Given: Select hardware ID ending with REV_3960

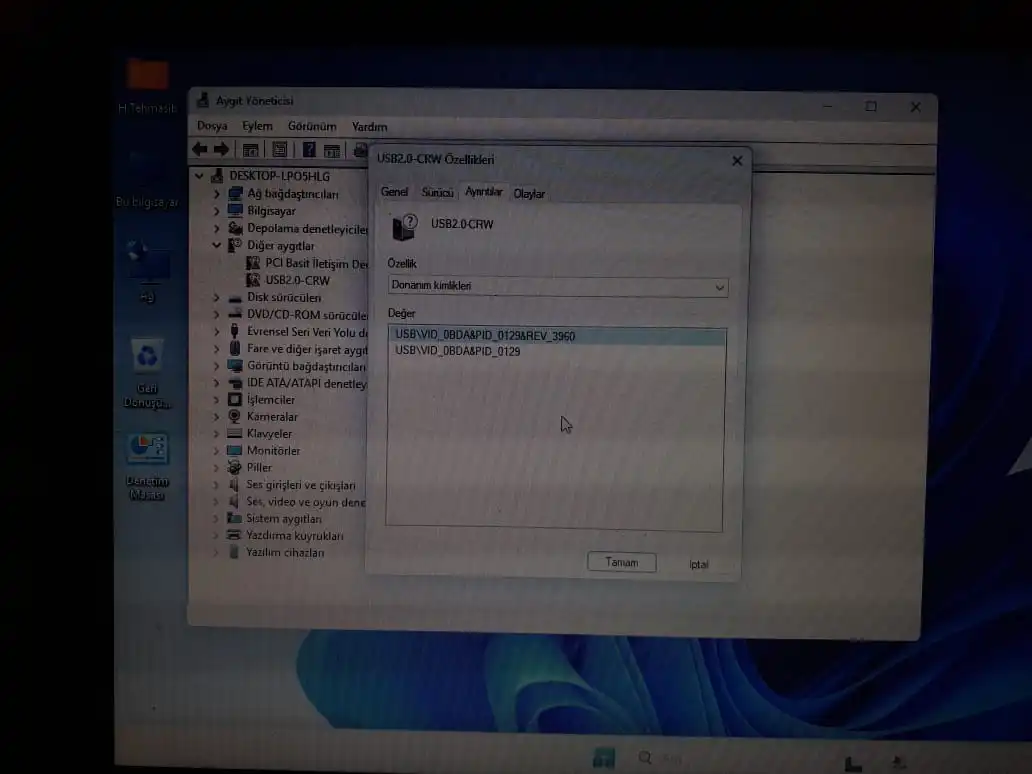Looking at the screenshot, I should (557, 336).
